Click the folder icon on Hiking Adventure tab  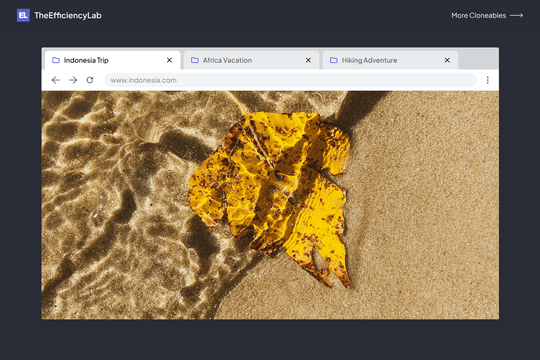point(333,60)
